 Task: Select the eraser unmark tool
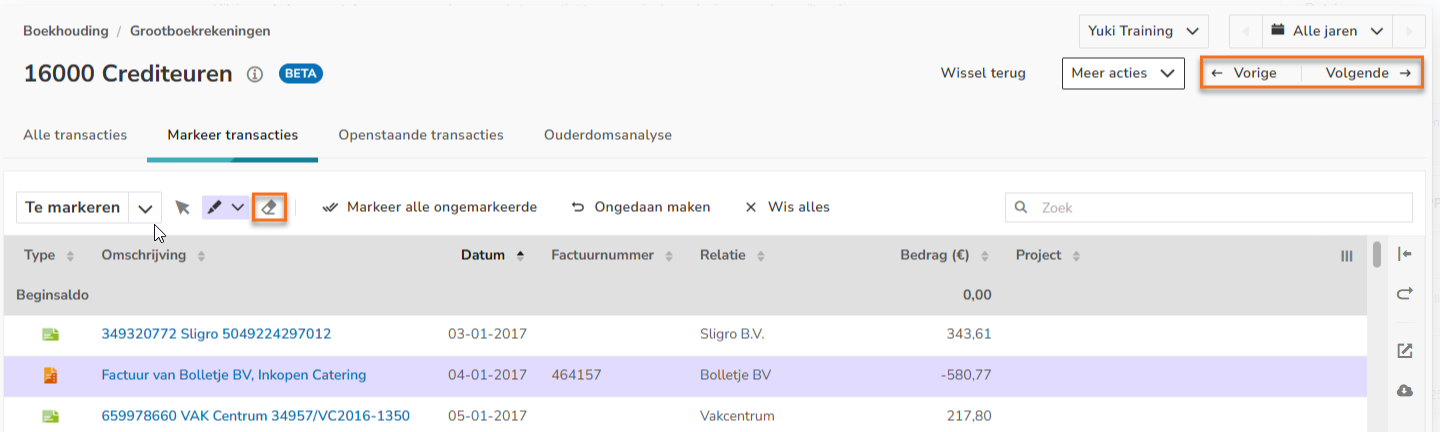click(269, 207)
